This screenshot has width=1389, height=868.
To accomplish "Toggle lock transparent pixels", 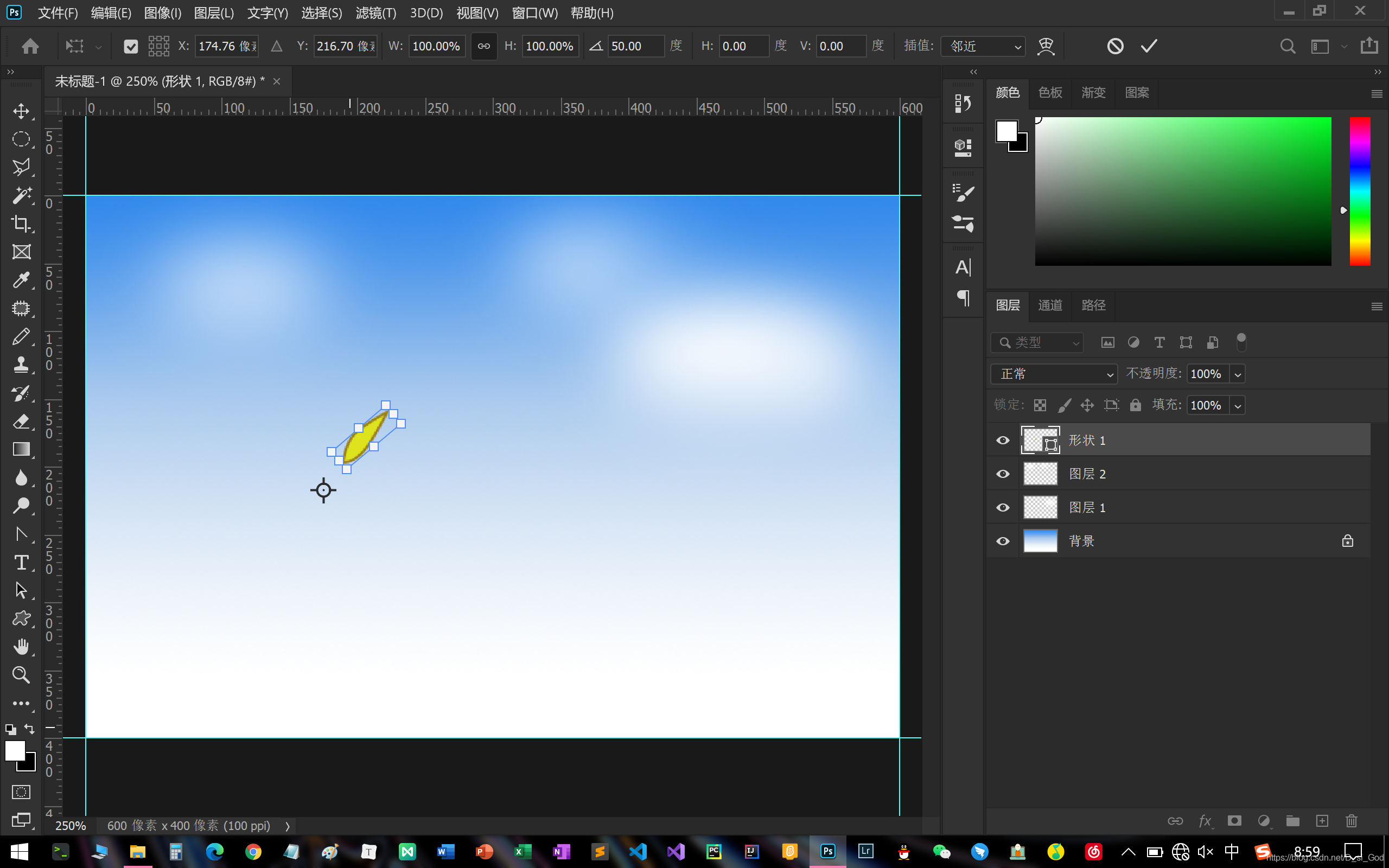I will coord(1040,405).
